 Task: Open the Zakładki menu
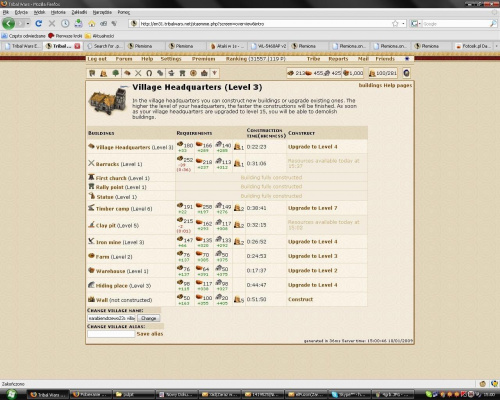click(x=79, y=12)
